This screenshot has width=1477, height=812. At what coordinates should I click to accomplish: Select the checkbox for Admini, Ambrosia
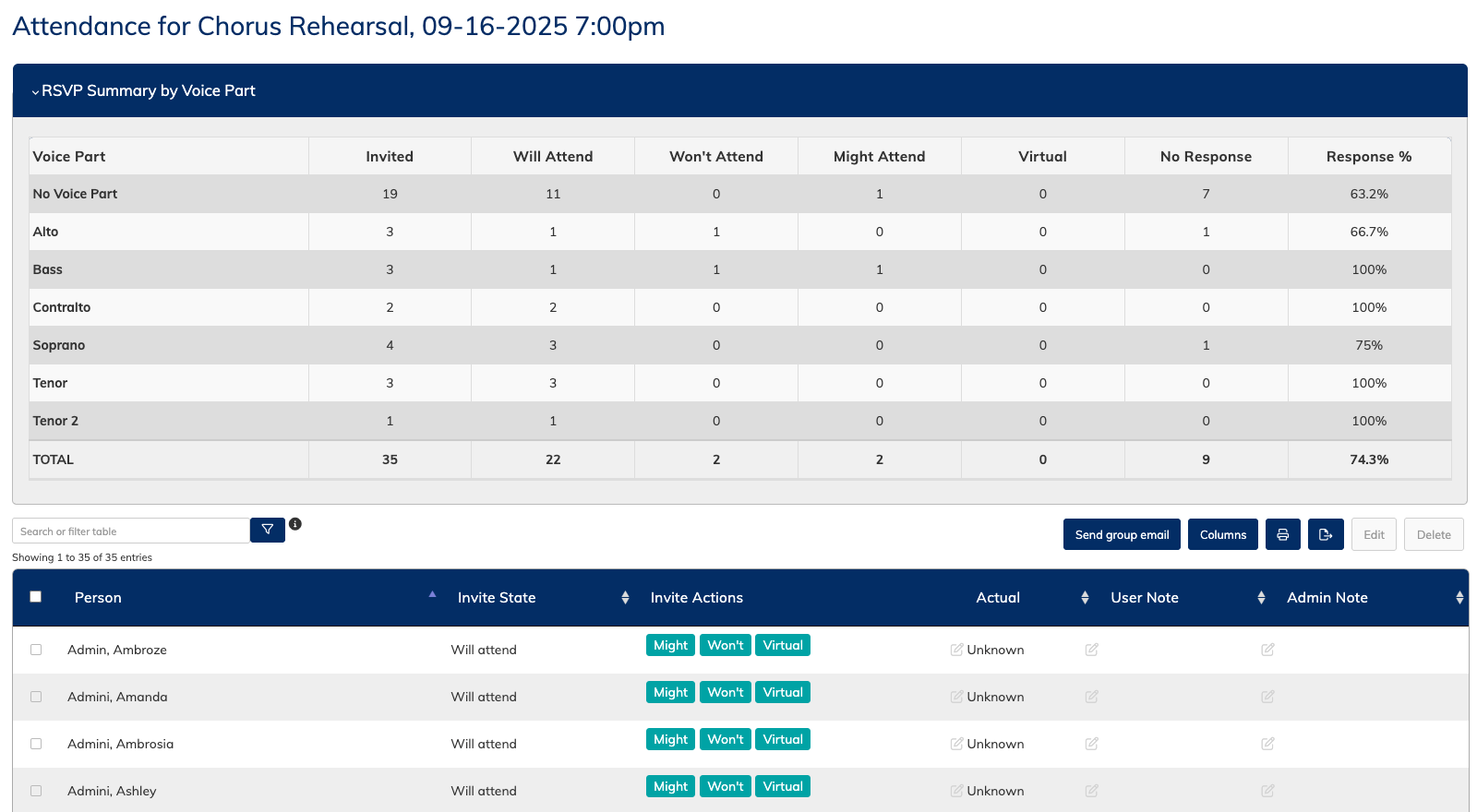tap(36, 744)
